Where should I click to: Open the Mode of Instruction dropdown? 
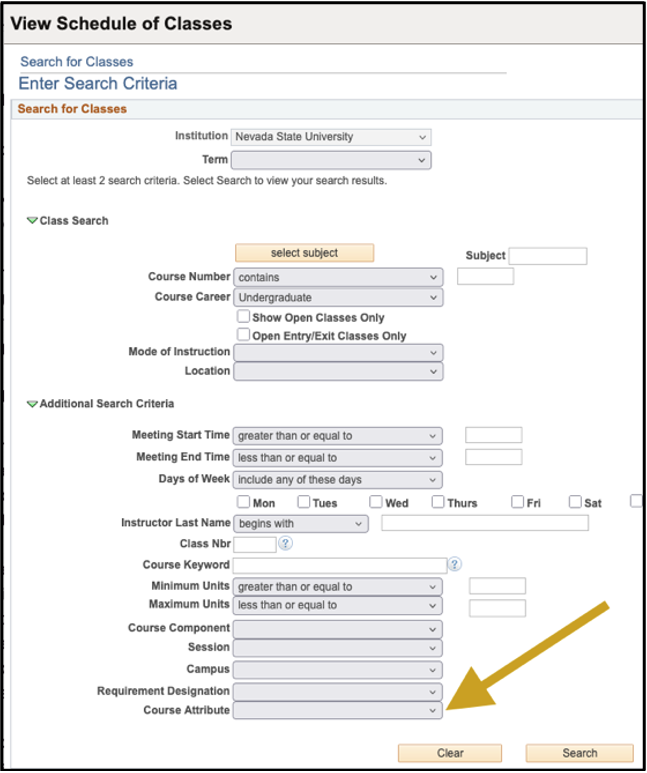click(337, 352)
